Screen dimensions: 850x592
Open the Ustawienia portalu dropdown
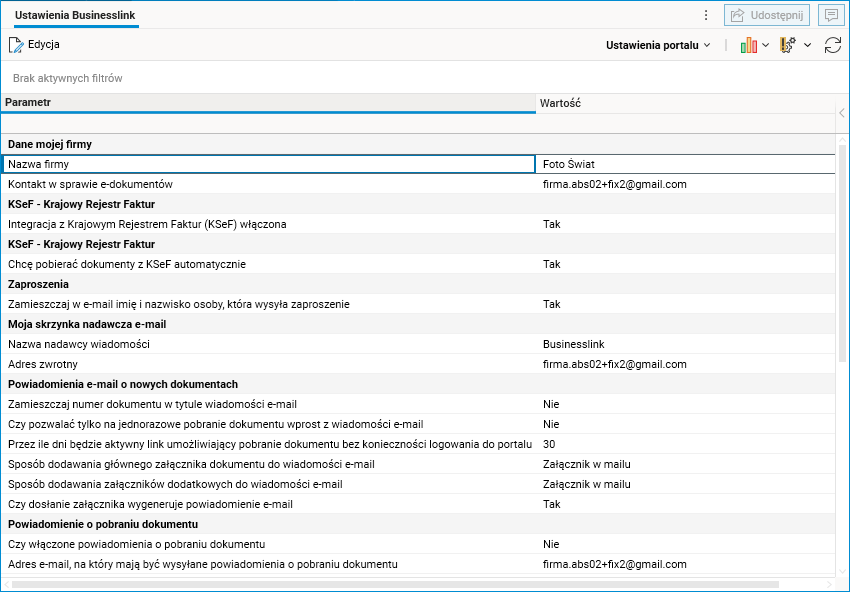658,45
